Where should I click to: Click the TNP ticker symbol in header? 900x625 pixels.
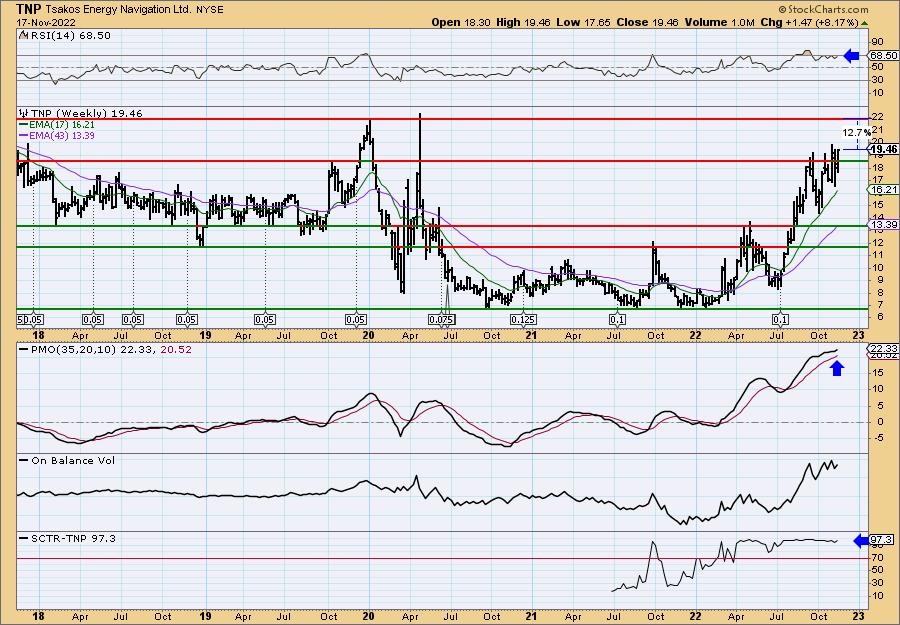tap(28, 9)
